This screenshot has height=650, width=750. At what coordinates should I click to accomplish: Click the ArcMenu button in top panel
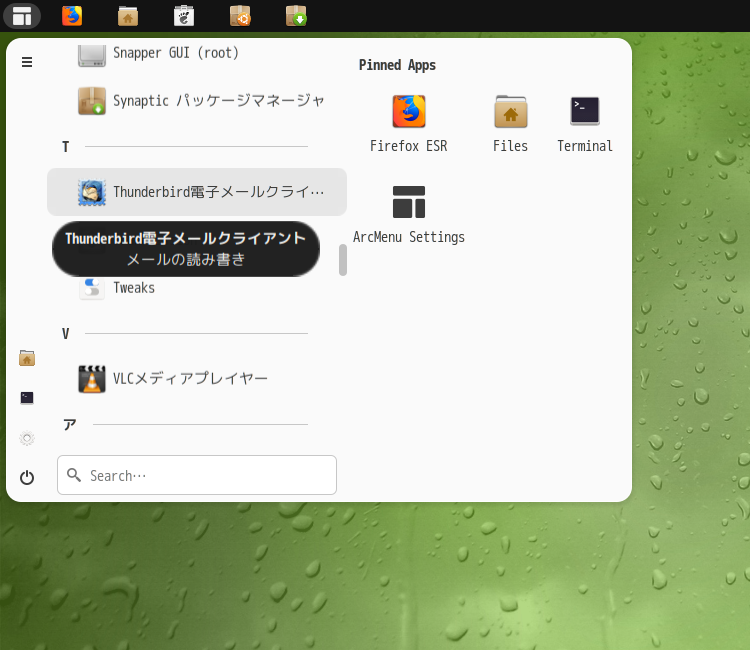[22, 16]
